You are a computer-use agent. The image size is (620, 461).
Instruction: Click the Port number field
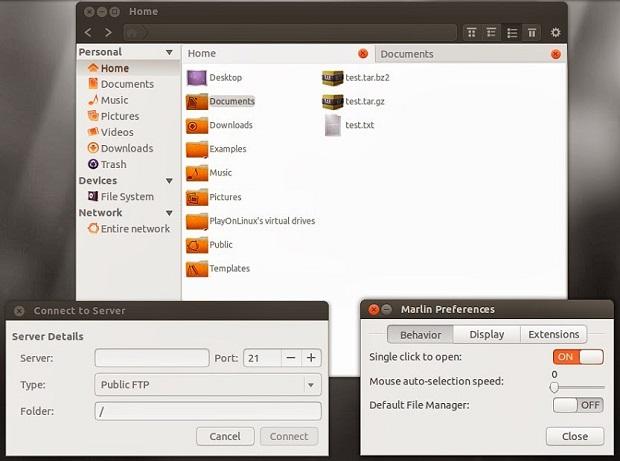tap(262, 358)
